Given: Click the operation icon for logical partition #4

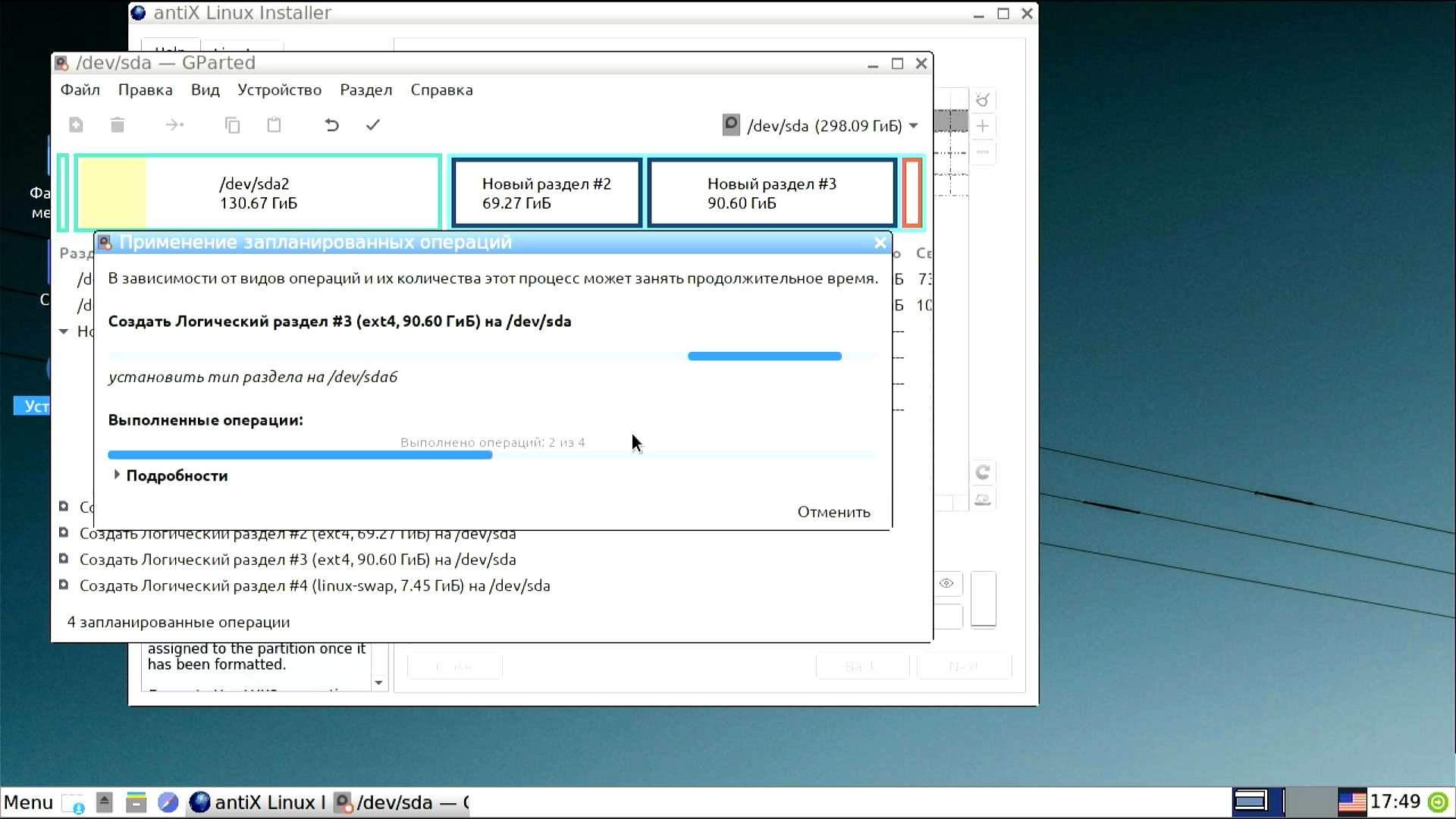Looking at the screenshot, I should [64, 585].
